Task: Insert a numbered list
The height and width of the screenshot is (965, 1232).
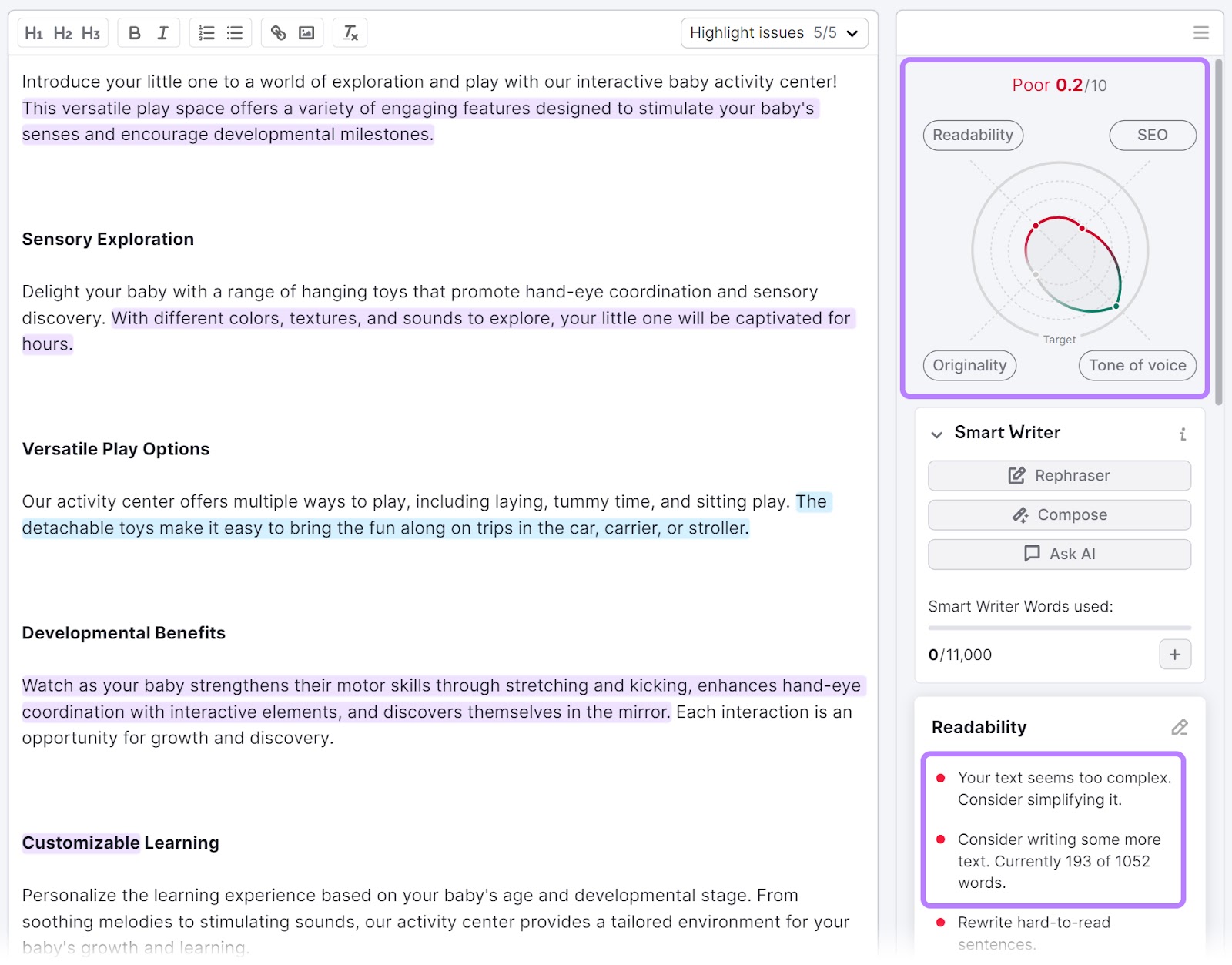Action: [206, 33]
